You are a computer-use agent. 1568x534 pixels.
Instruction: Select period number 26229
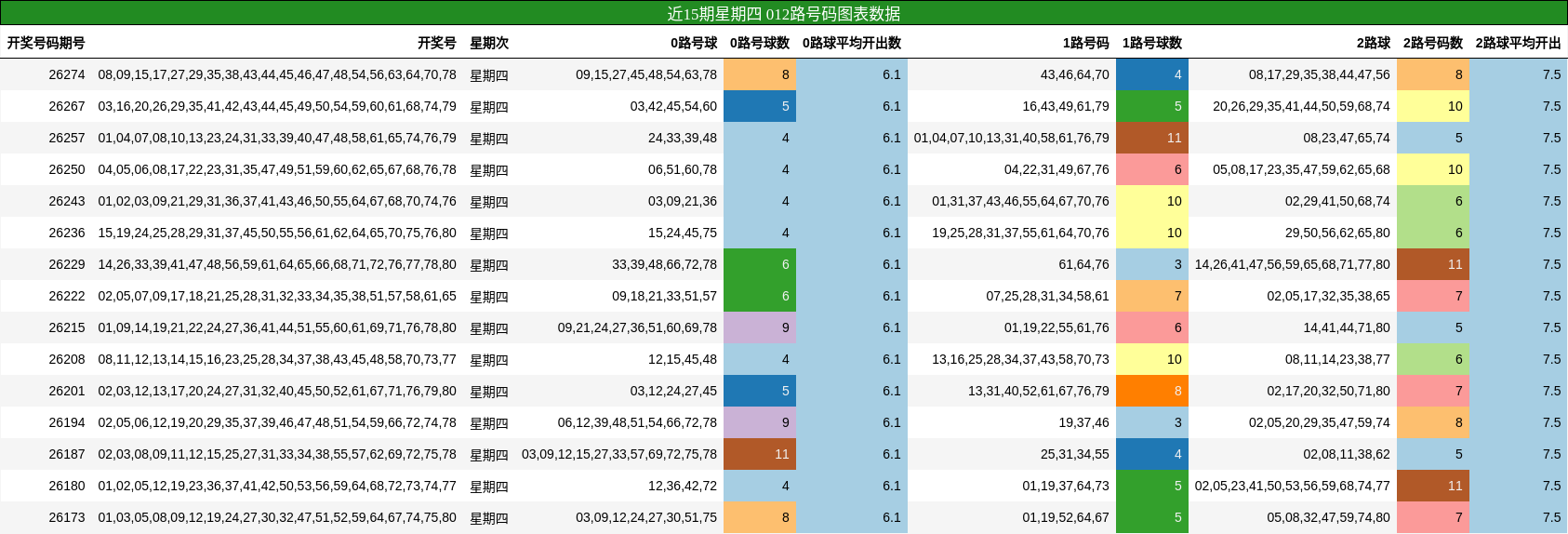(67, 264)
